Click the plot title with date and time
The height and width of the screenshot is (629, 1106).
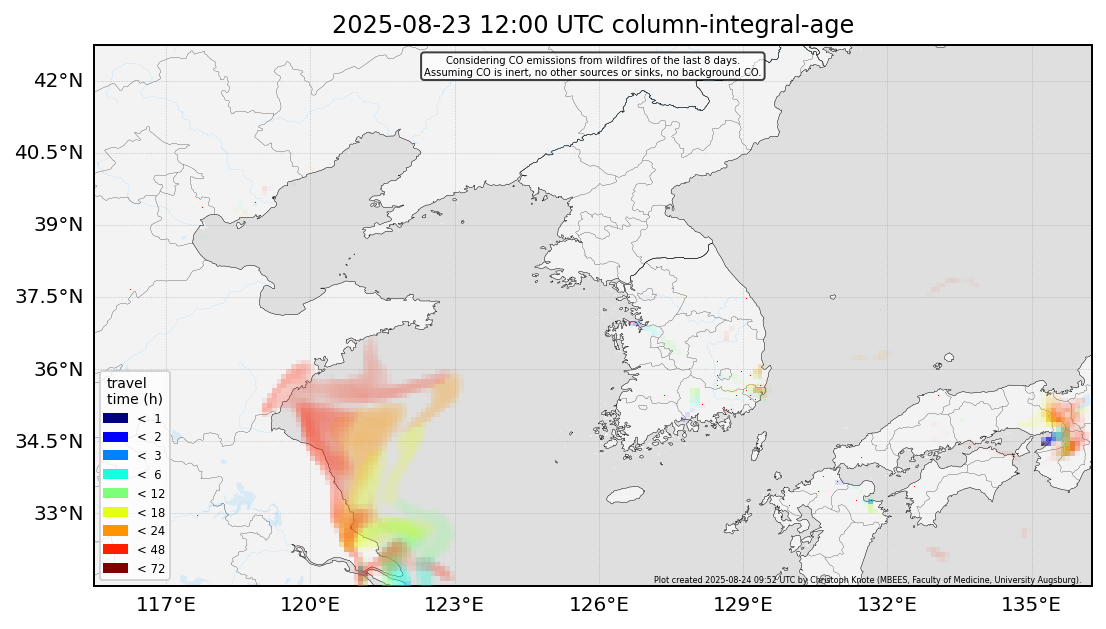(x=592, y=25)
